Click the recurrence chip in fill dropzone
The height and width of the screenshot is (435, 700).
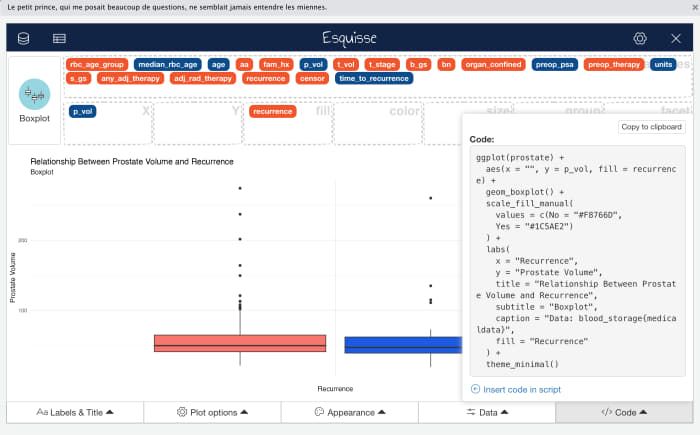272,111
